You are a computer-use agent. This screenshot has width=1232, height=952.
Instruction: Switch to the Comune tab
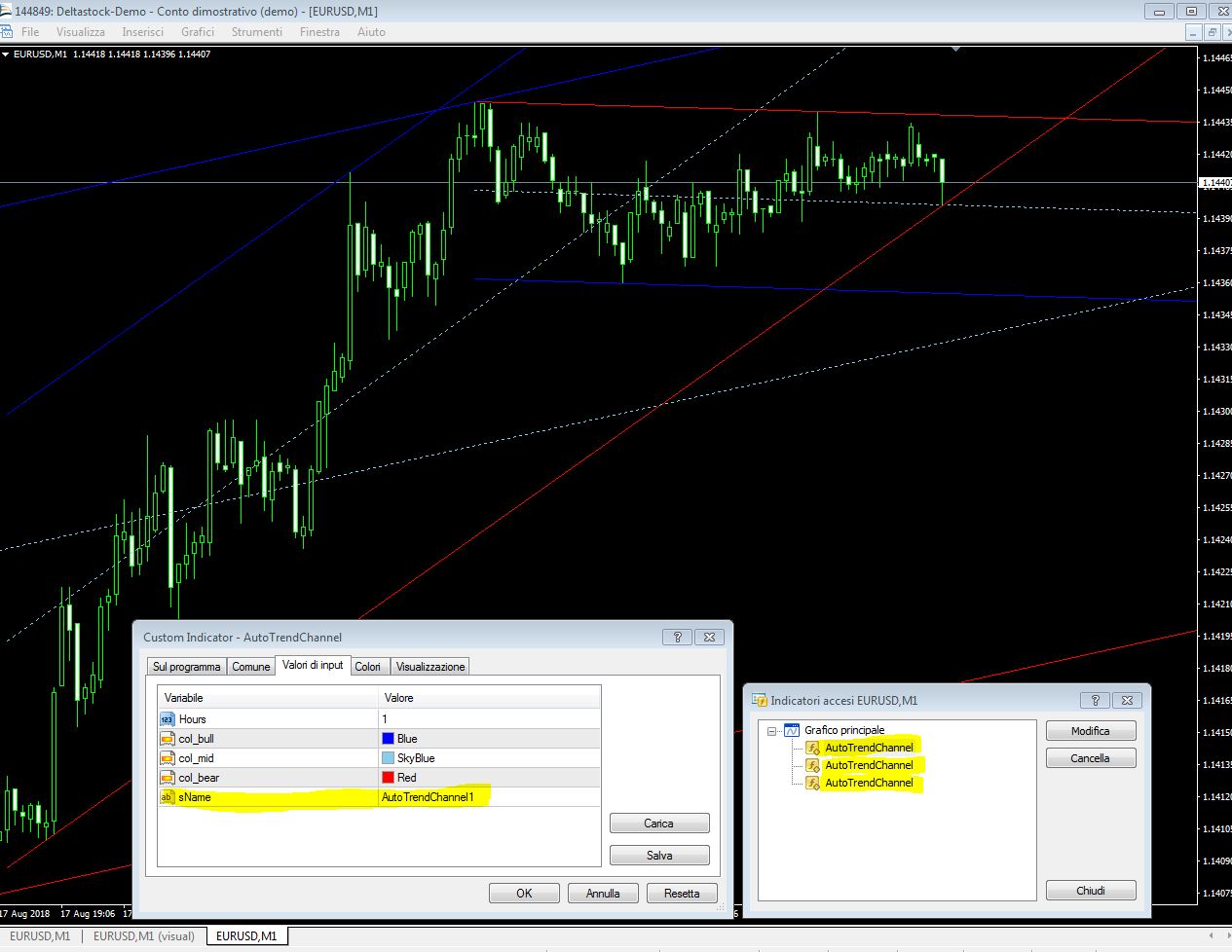[251, 667]
